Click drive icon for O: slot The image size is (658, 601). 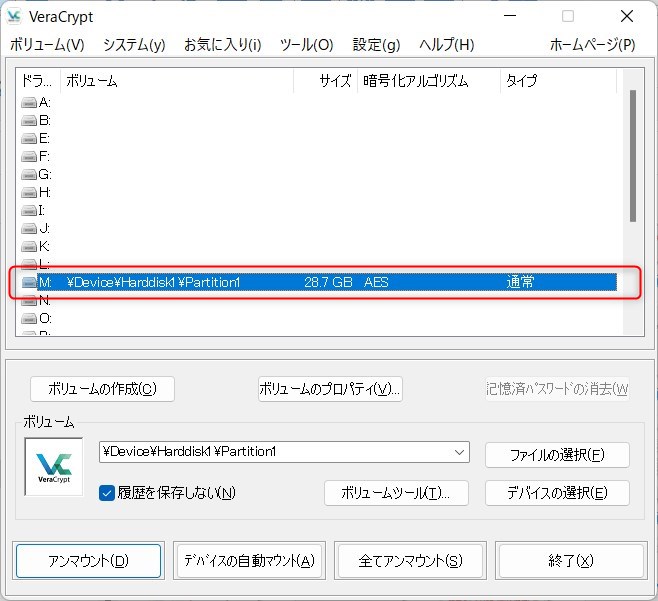pos(29,319)
